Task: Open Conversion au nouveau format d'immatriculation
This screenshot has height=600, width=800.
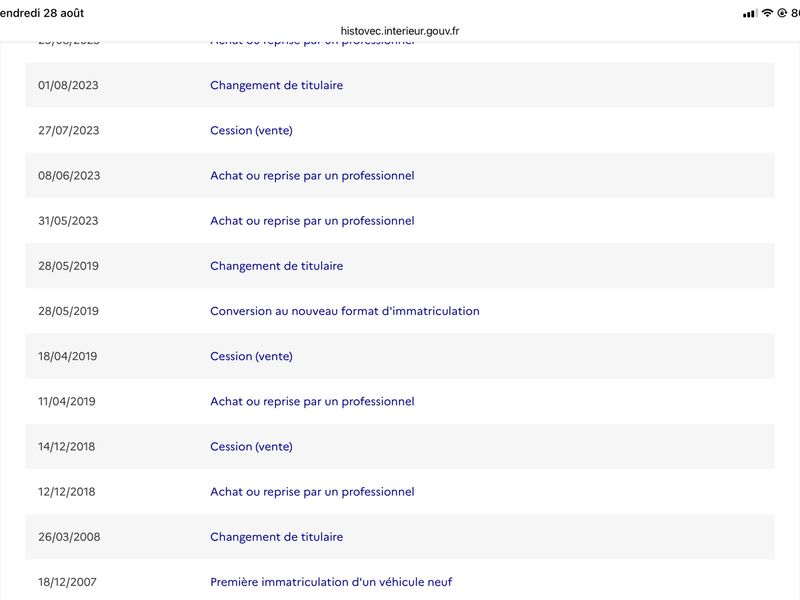Action: tap(345, 311)
